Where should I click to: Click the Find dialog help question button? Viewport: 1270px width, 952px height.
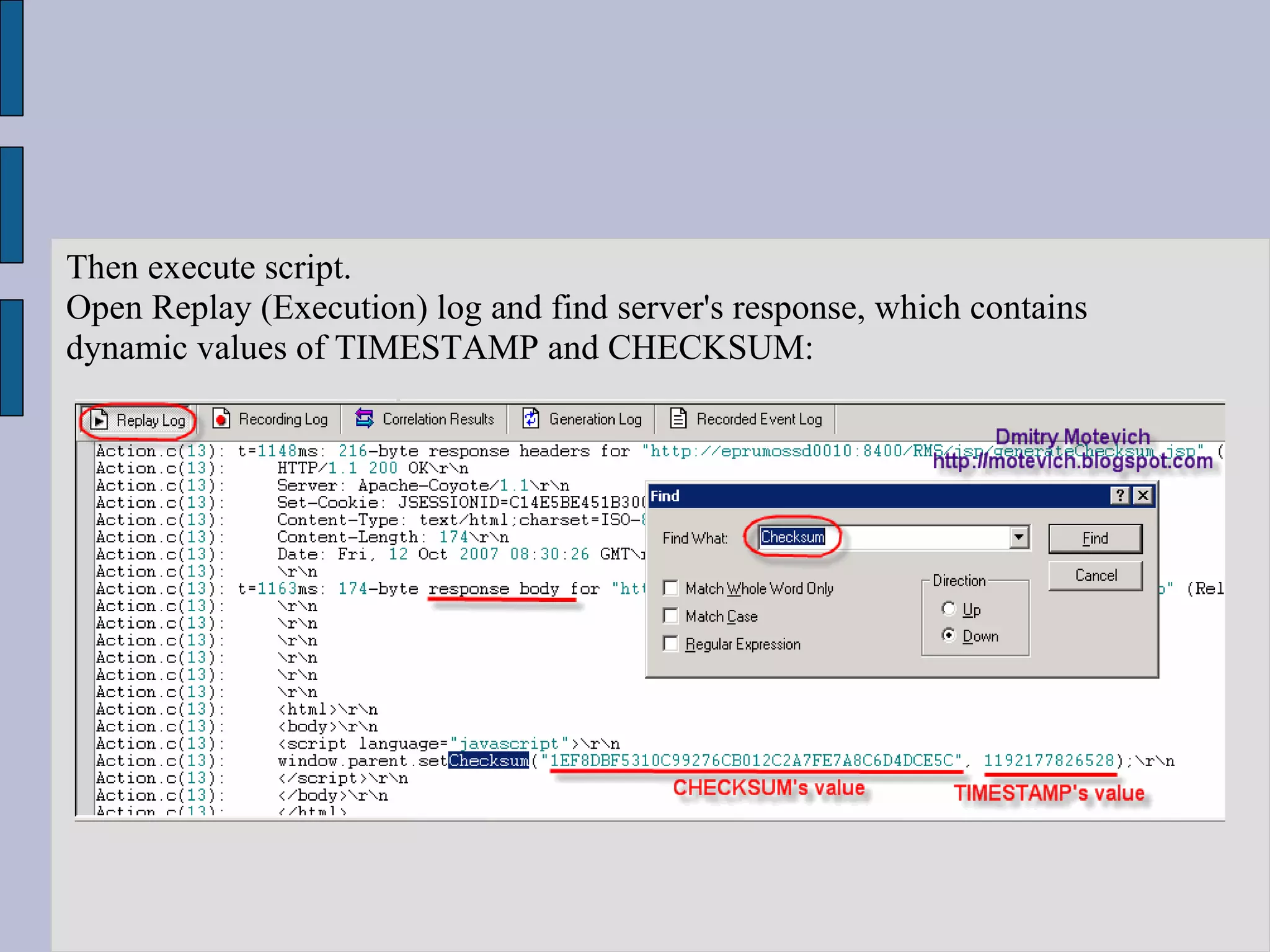pos(1119,496)
